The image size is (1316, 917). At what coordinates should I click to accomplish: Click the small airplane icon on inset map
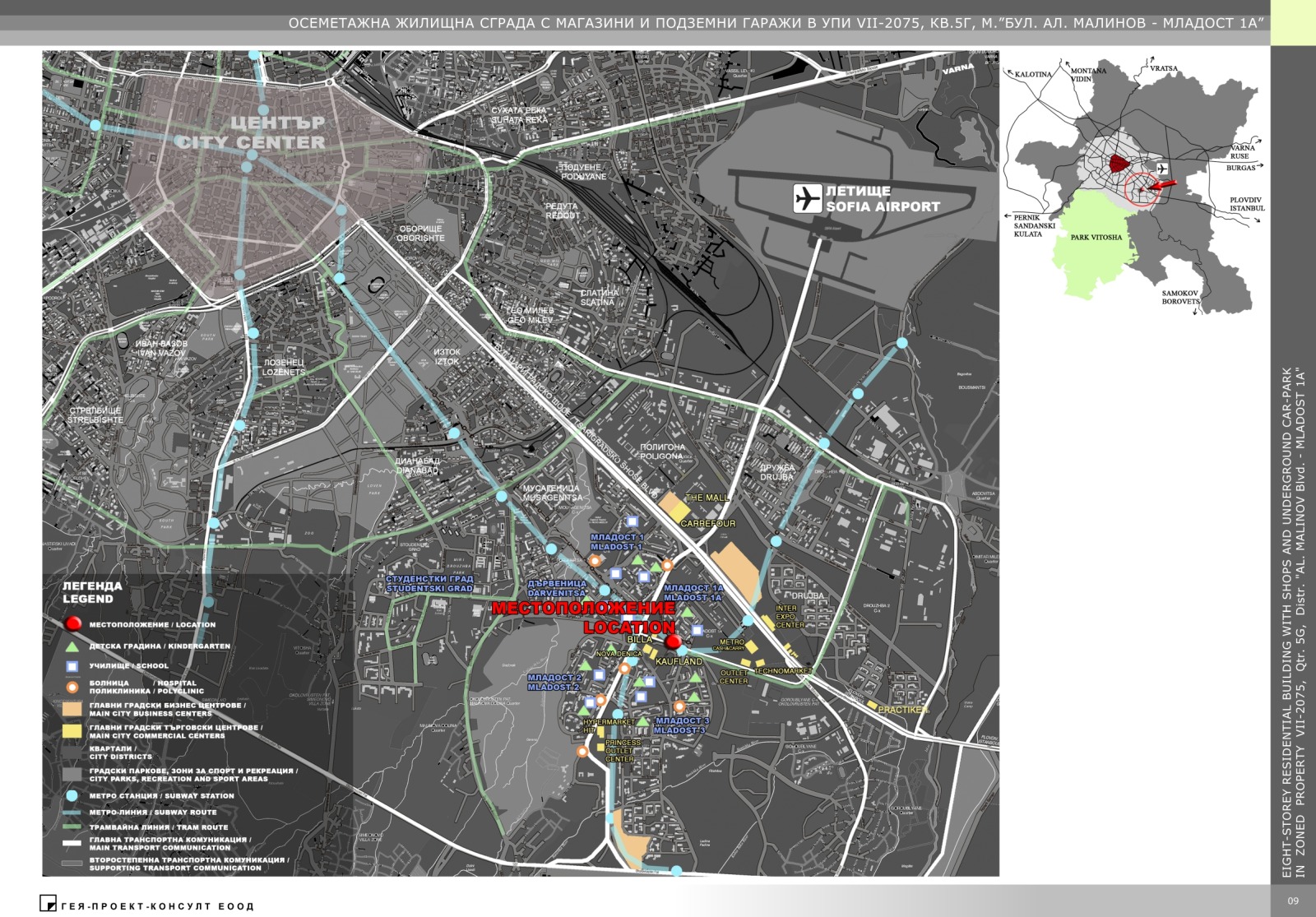pos(1161,169)
